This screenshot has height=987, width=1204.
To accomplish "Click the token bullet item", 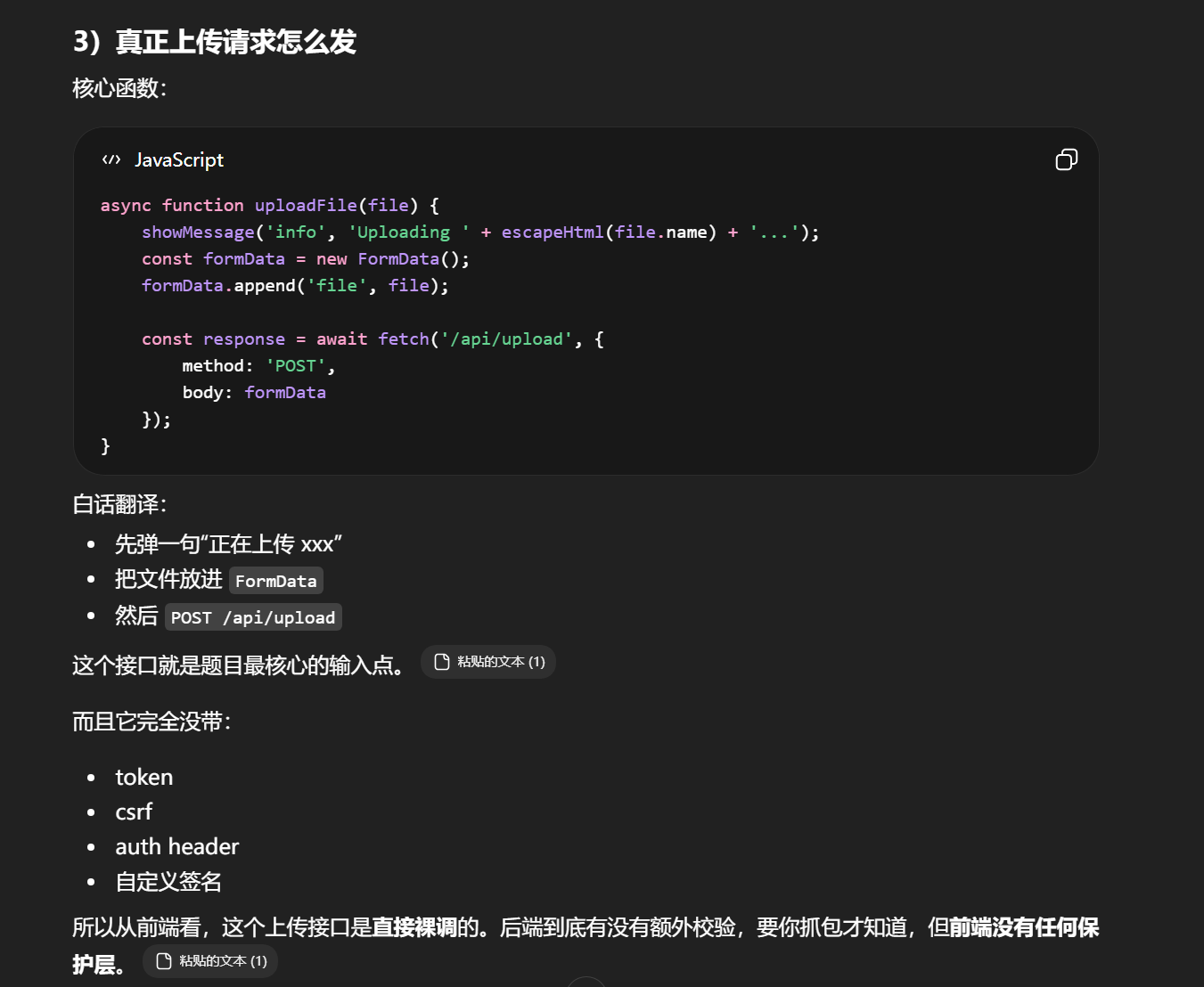I will pyautogui.click(x=143, y=778).
